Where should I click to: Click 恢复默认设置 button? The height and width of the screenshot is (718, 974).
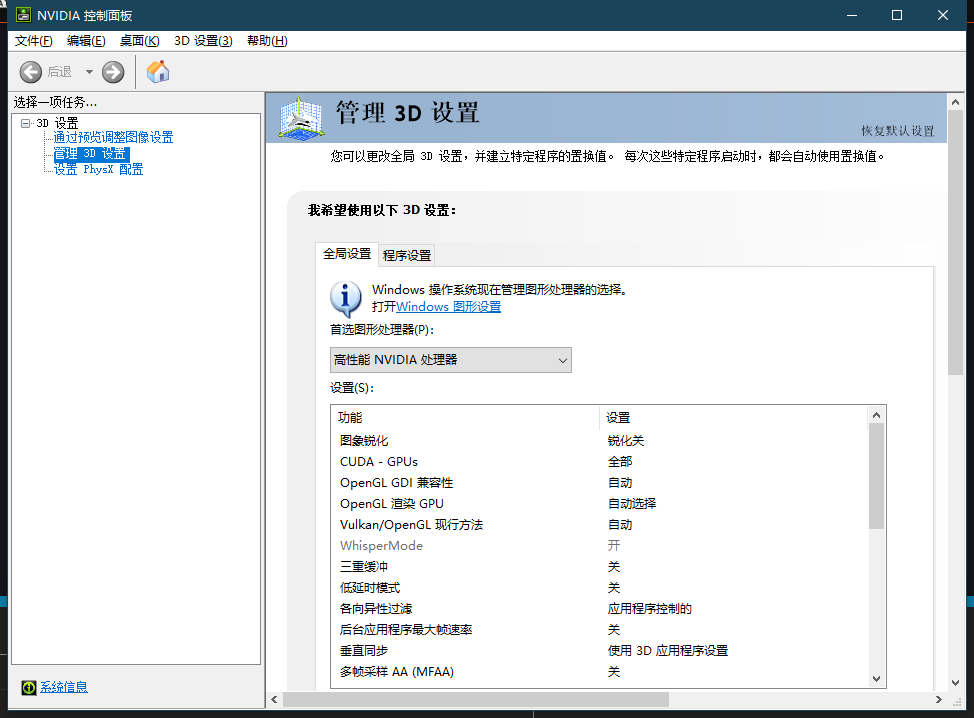(898, 130)
